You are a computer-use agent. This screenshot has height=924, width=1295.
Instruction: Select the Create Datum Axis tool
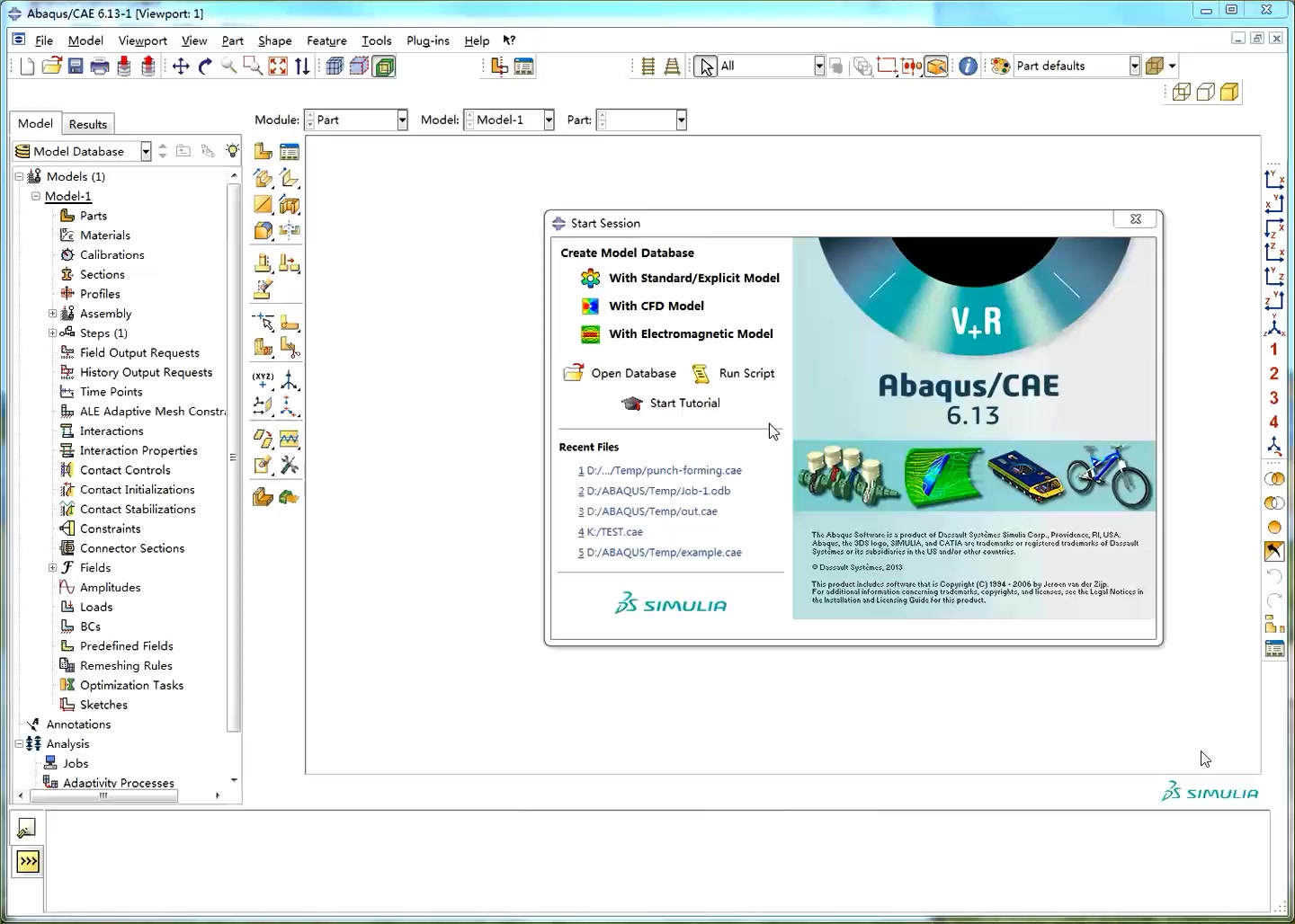(x=289, y=380)
